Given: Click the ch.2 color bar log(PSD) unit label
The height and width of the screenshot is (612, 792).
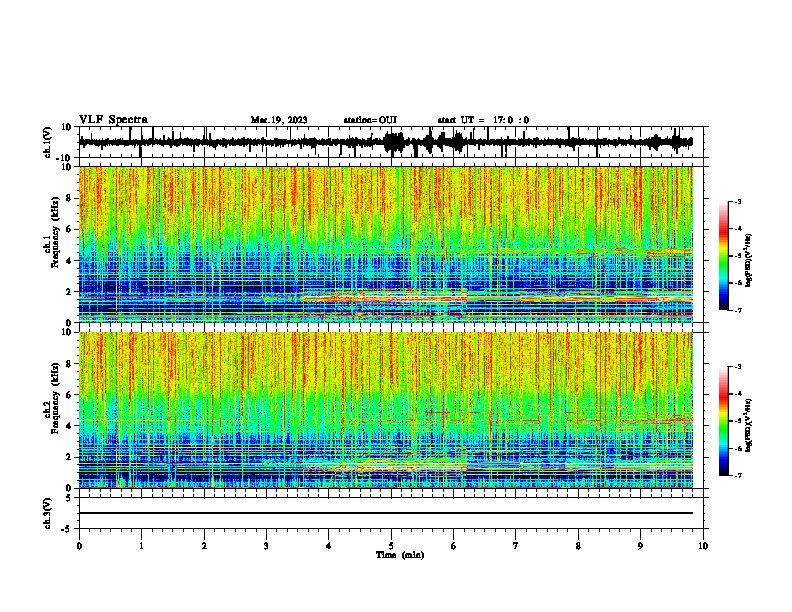Looking at the screenshot, I should tap(748, 425).
